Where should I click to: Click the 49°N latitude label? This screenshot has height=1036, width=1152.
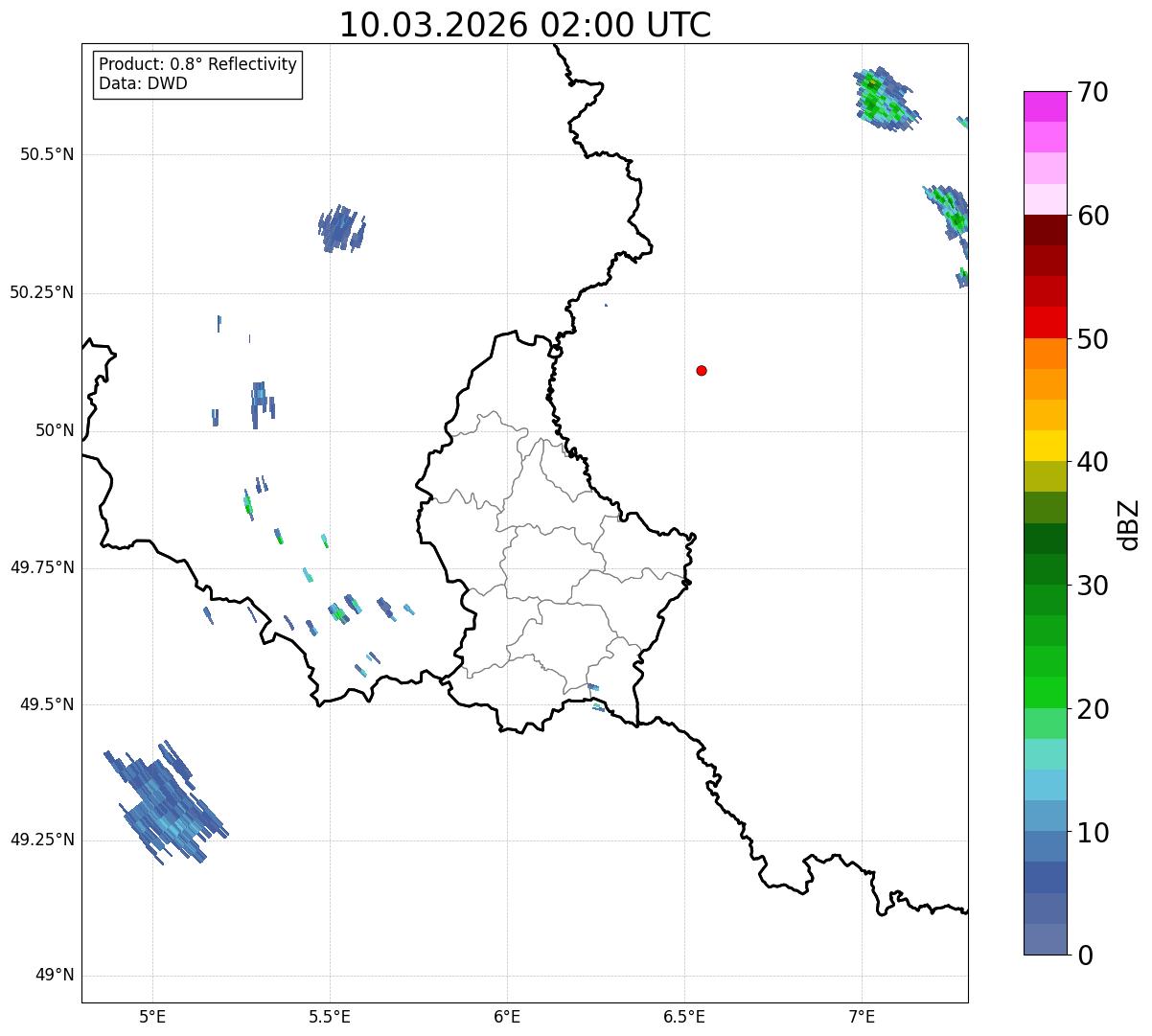[x=54, y=976]
